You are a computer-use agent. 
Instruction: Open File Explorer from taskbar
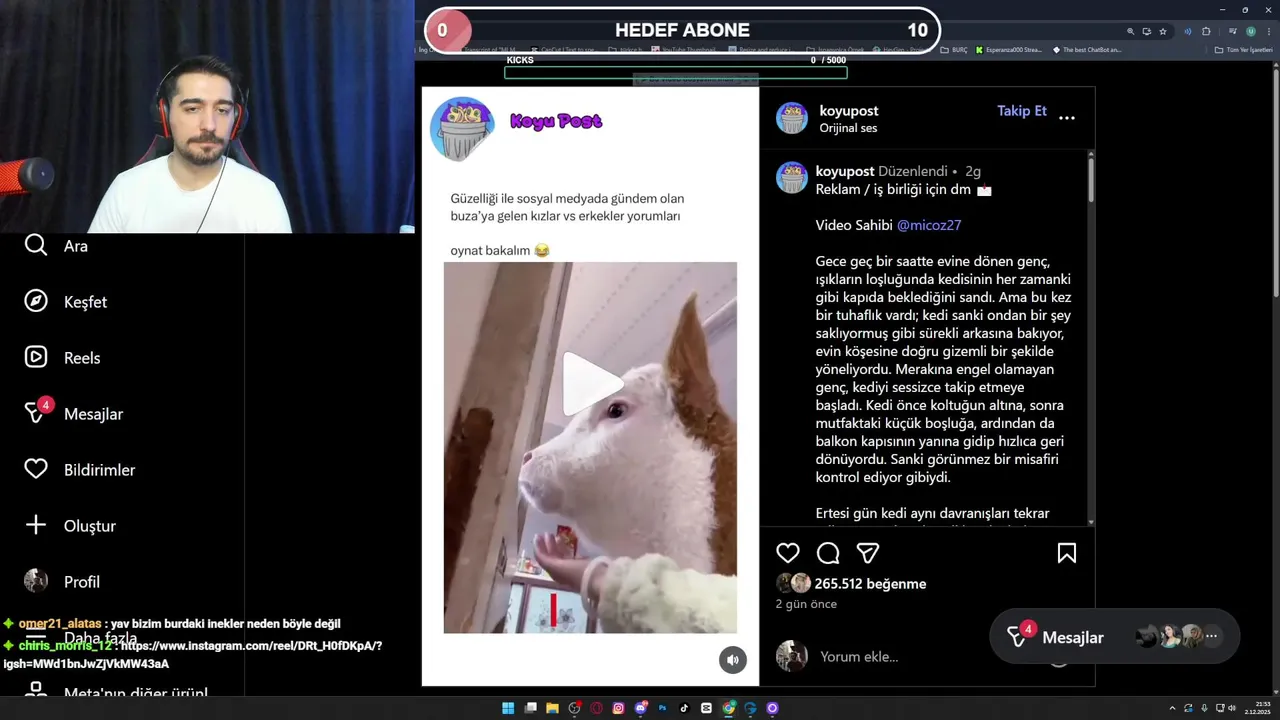point(552,708)
